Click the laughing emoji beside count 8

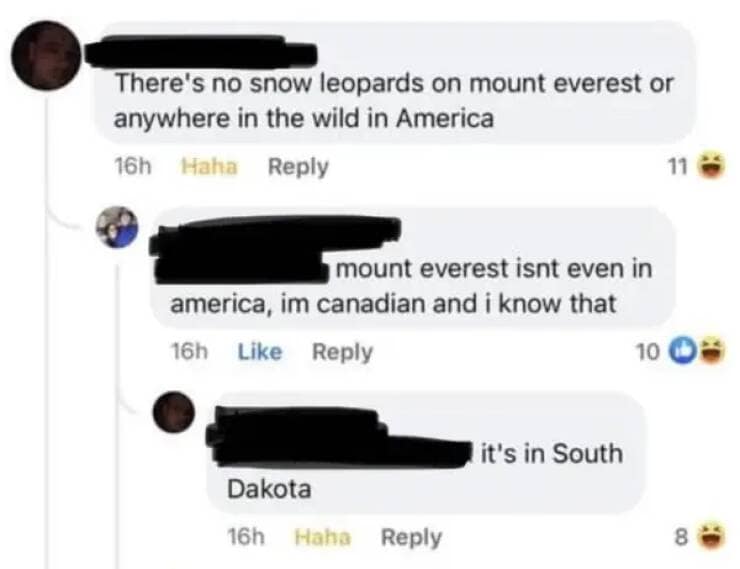point(711,537)
